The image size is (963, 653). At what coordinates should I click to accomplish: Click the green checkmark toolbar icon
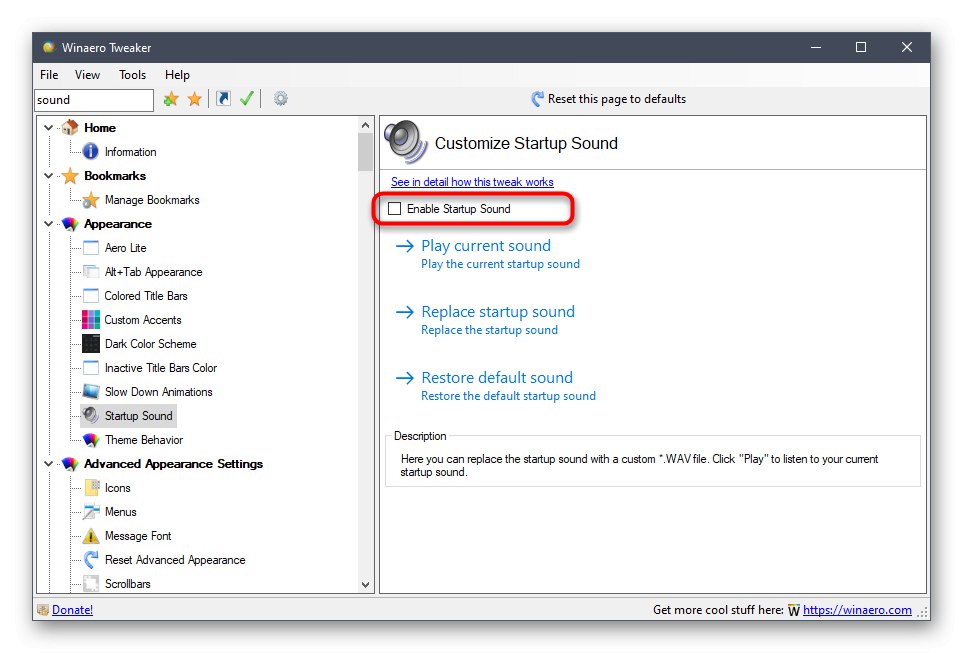(x=247, y=98)
